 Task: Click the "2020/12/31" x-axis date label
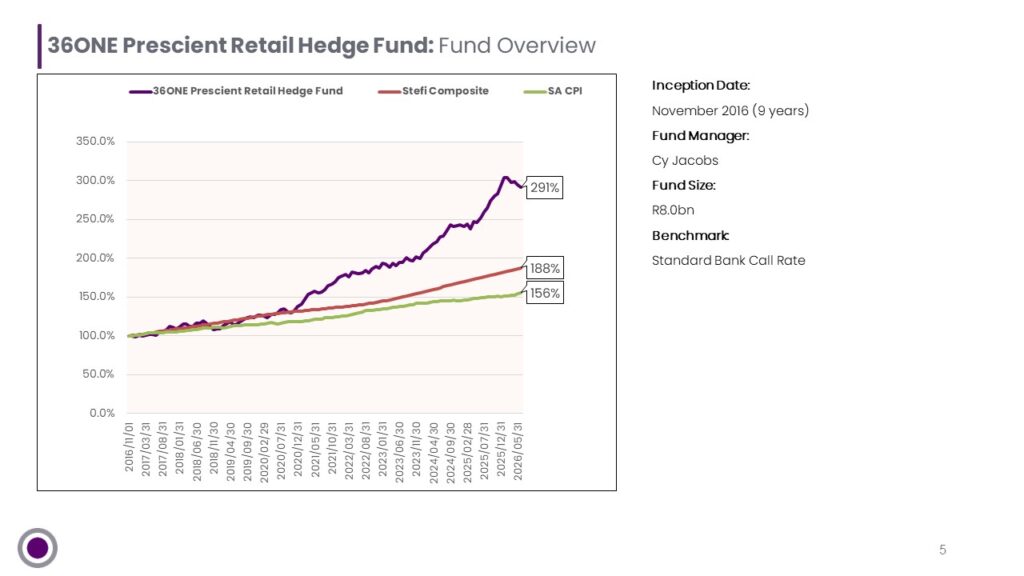pyautogui.click(x=298, y=449)
